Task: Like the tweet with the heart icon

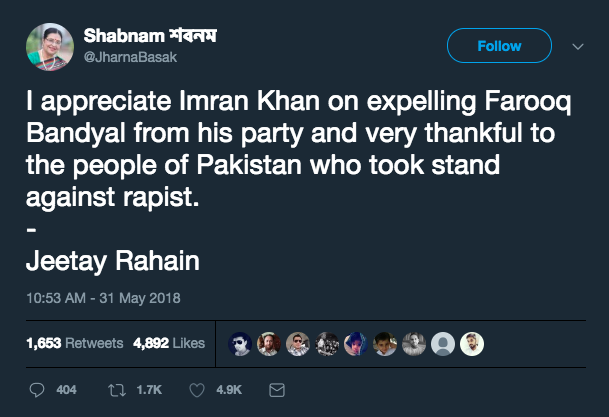Action: click(x=197, y=389)
